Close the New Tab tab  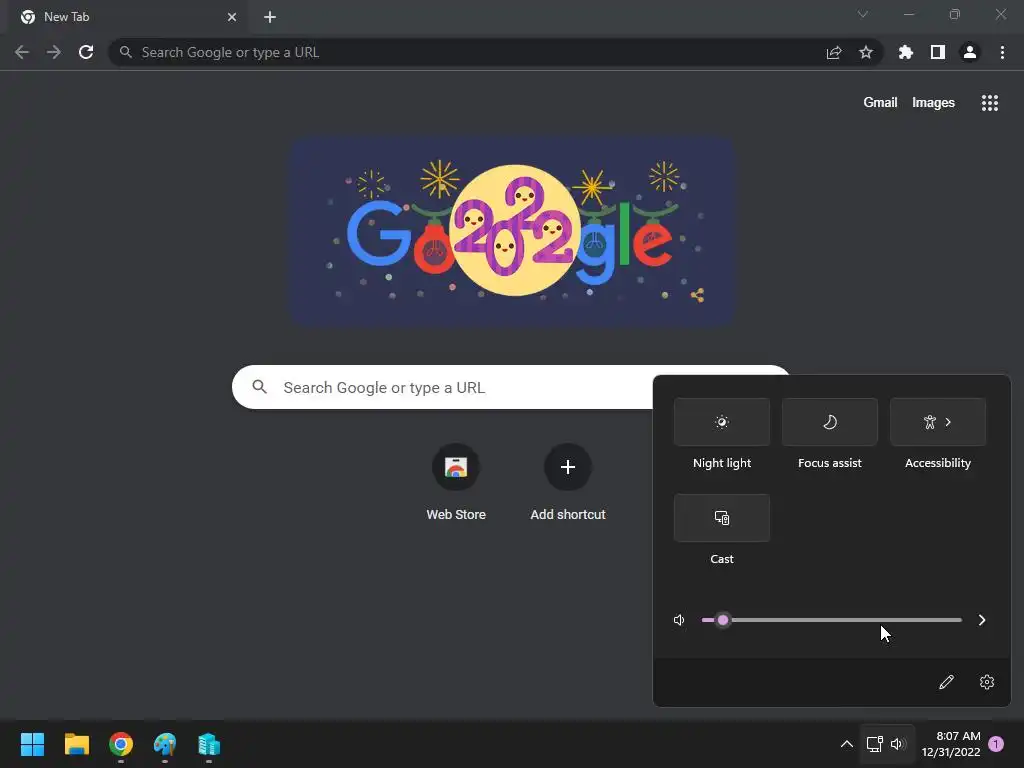click(232, 17)
